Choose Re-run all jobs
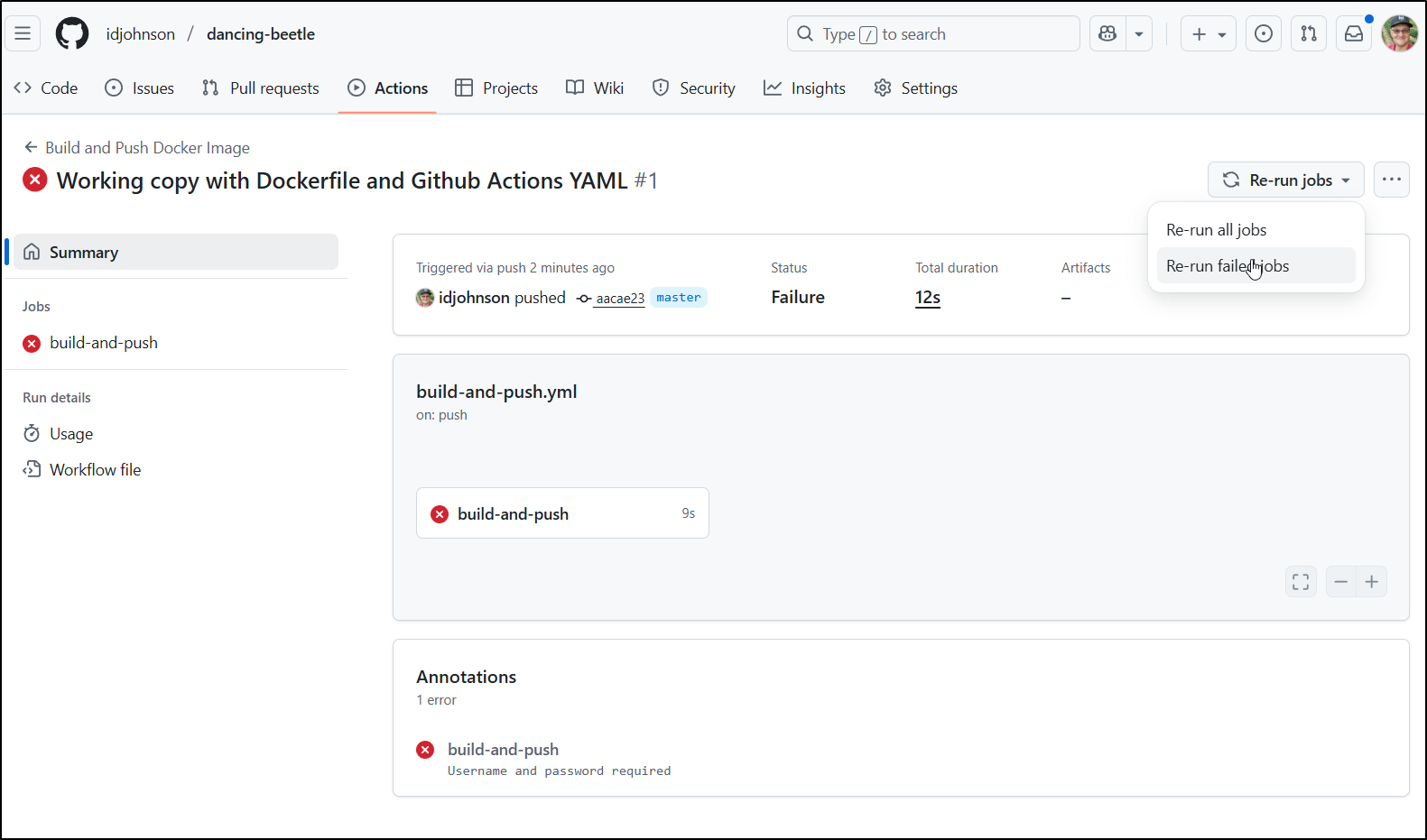1427x840 pixels. pos(1216,230)
